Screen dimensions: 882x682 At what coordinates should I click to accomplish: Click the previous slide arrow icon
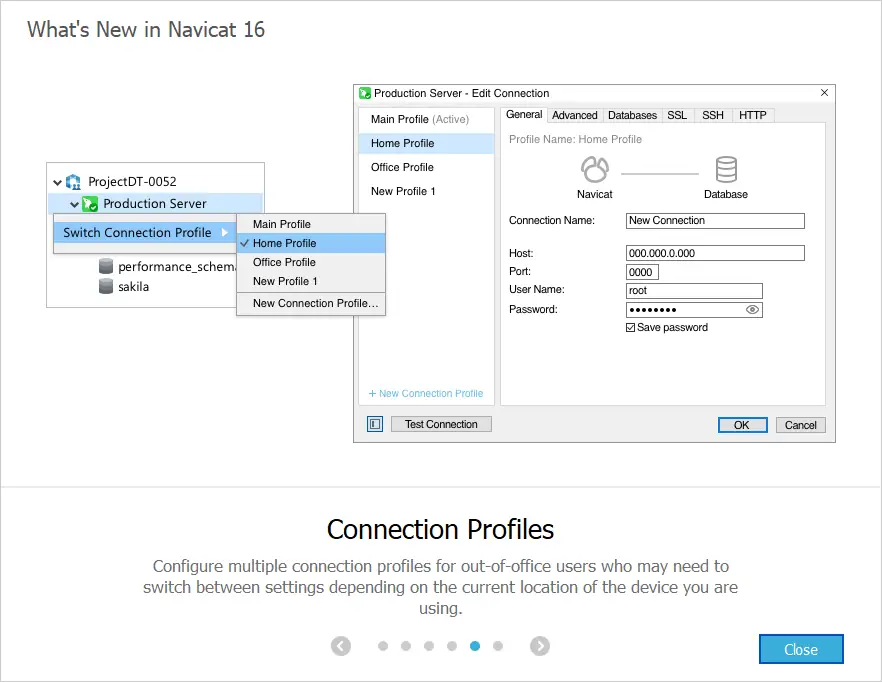point(341,646)
